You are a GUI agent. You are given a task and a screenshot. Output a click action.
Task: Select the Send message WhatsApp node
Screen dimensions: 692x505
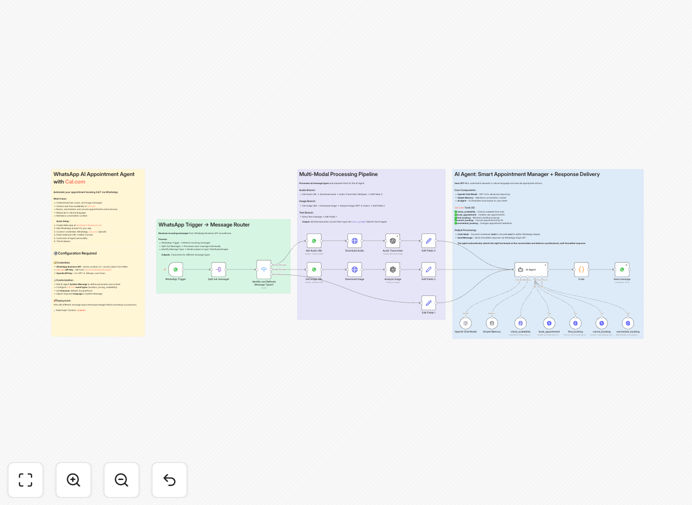point(622,269)
